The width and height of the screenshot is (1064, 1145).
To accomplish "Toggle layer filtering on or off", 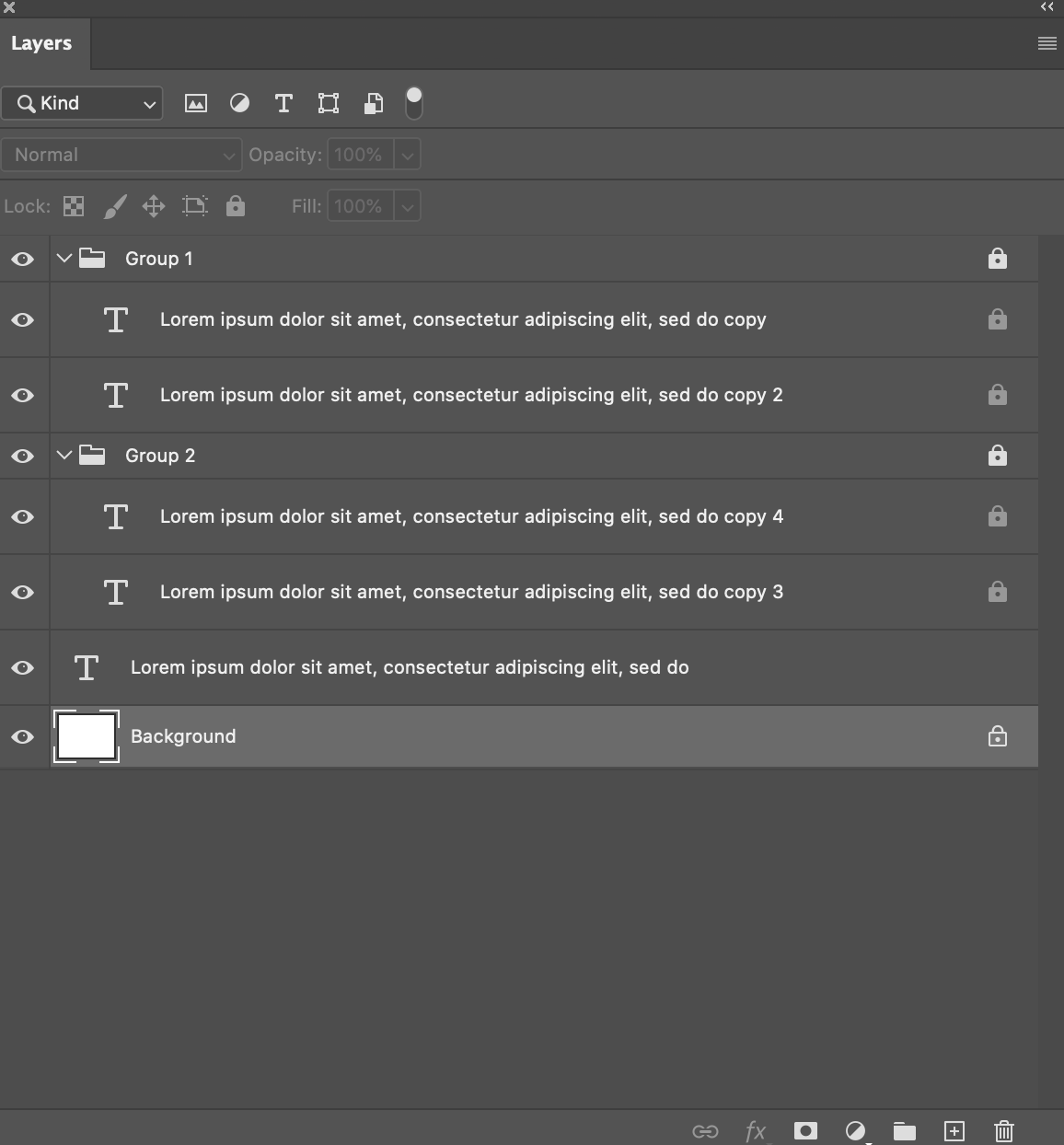I will (413, 103).
